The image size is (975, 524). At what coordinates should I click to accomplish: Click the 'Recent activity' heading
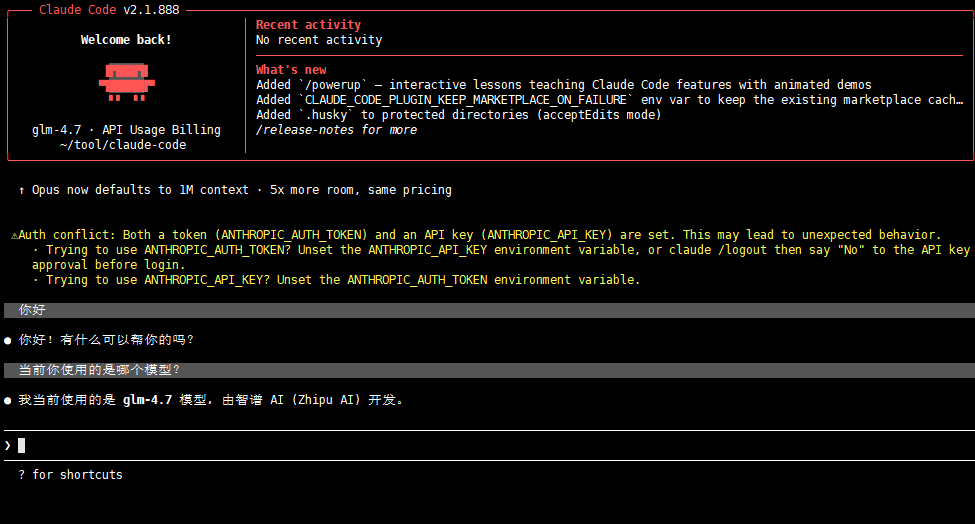pos(308,25)
